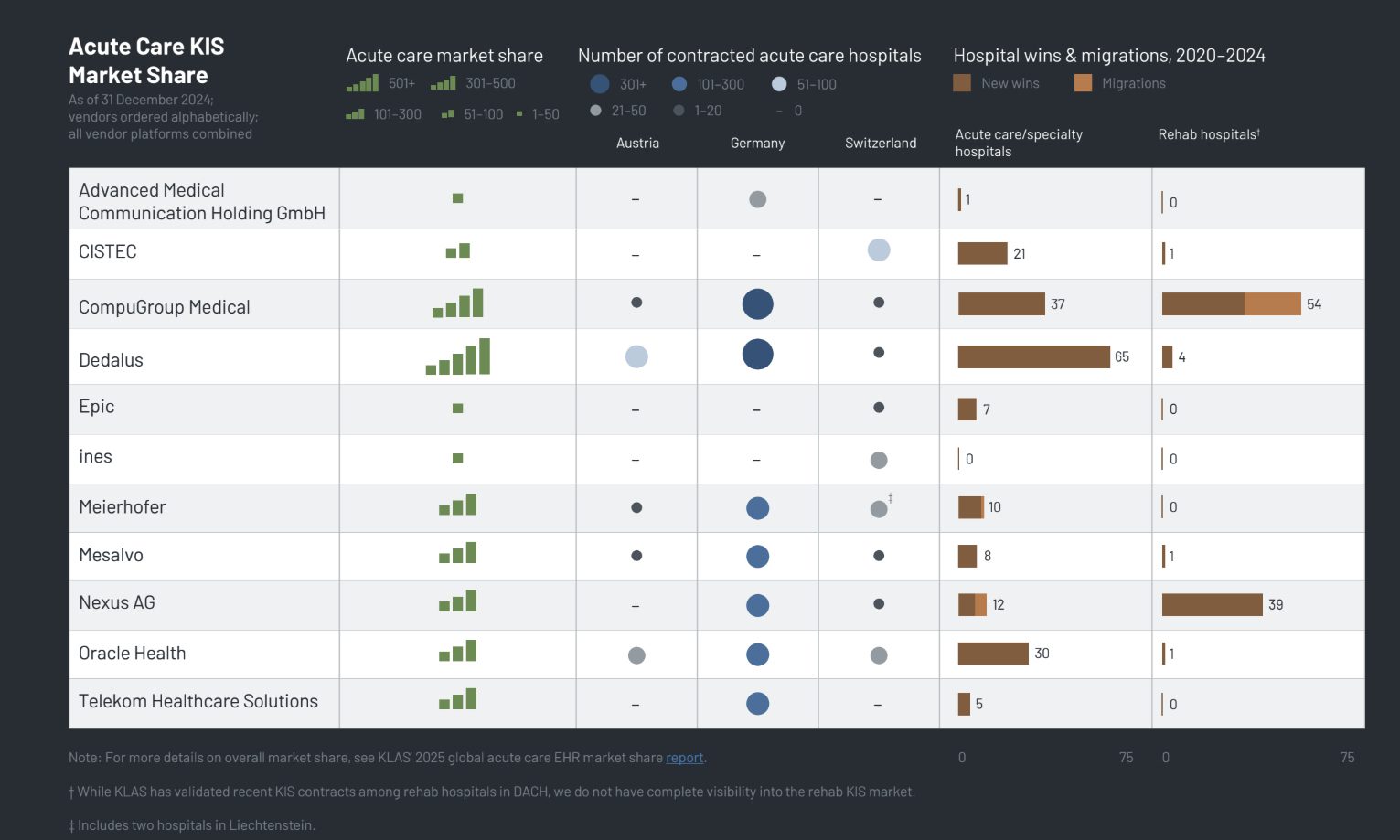Viewport: 1400px width, 840px height.
Task: Click the Germany column header
Action: [757, 144]
